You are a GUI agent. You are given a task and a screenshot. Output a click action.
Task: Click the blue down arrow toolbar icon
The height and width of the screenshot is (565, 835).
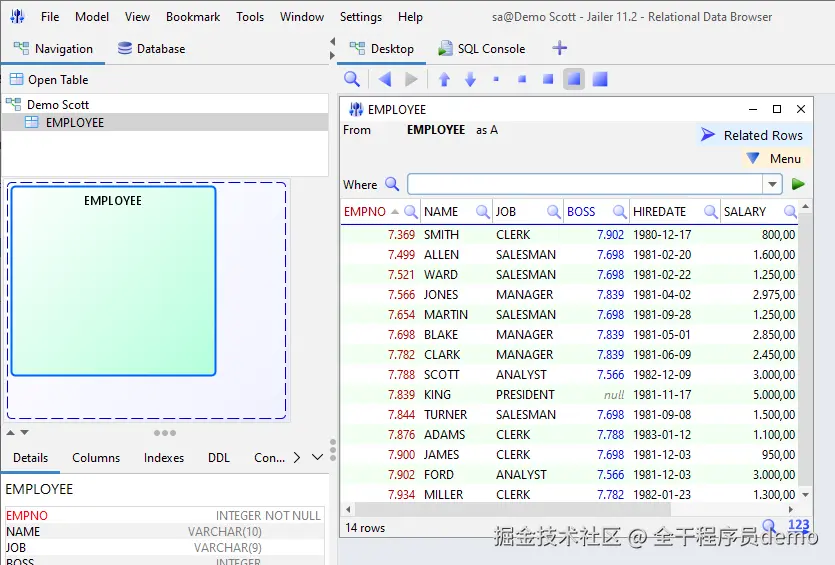click(x=470, y=79)
